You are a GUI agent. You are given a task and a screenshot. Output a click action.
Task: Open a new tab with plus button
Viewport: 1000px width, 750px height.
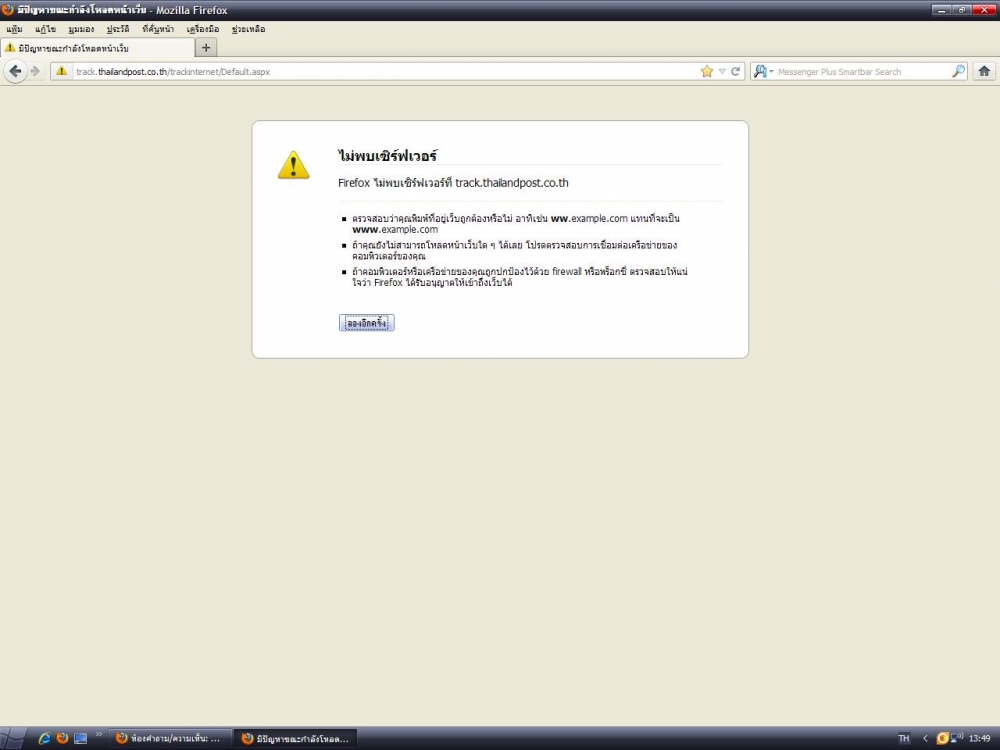(206, 48)
